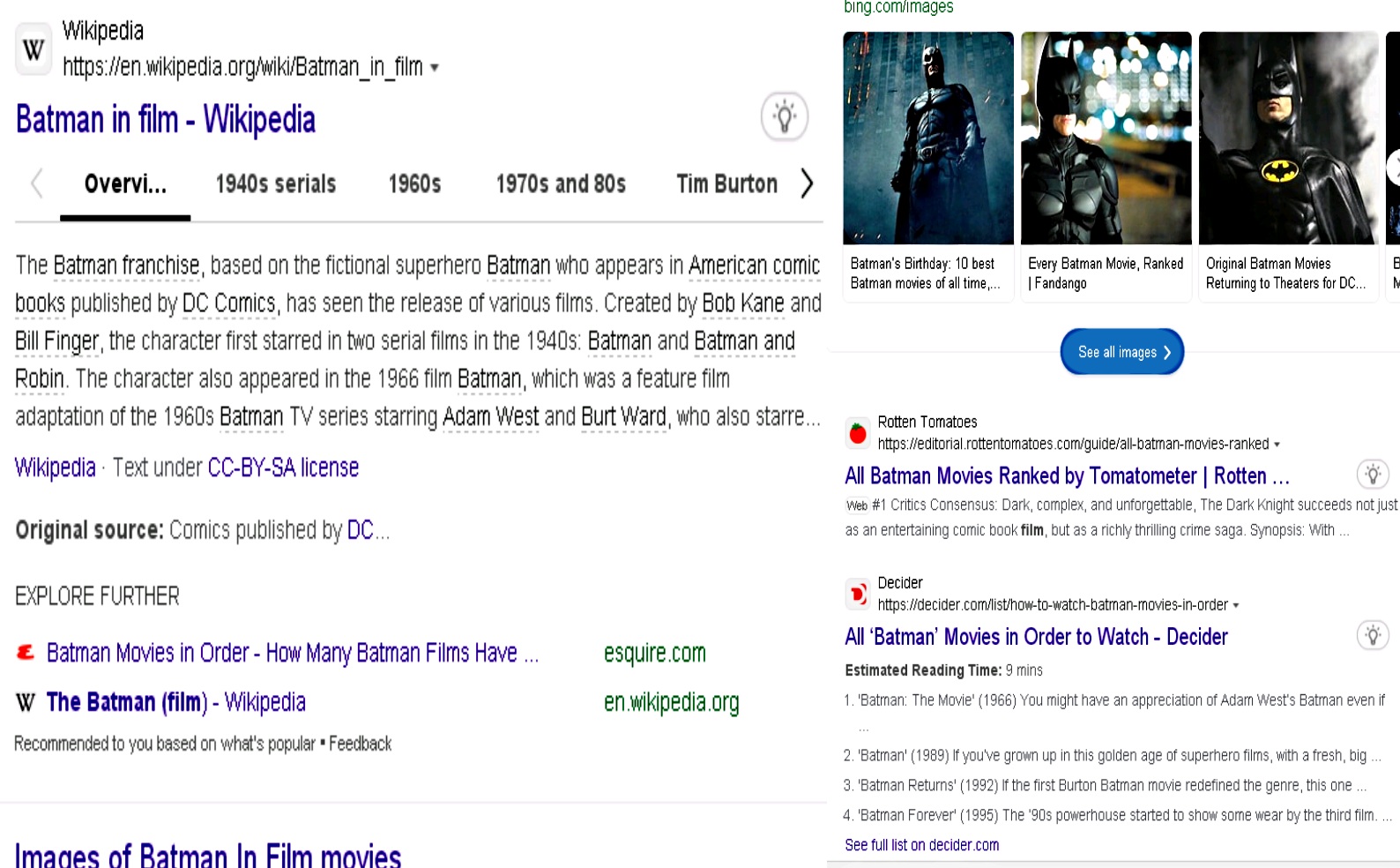Click the See all images button
Screen dimensions: 1400x868
coord(1122,352)
